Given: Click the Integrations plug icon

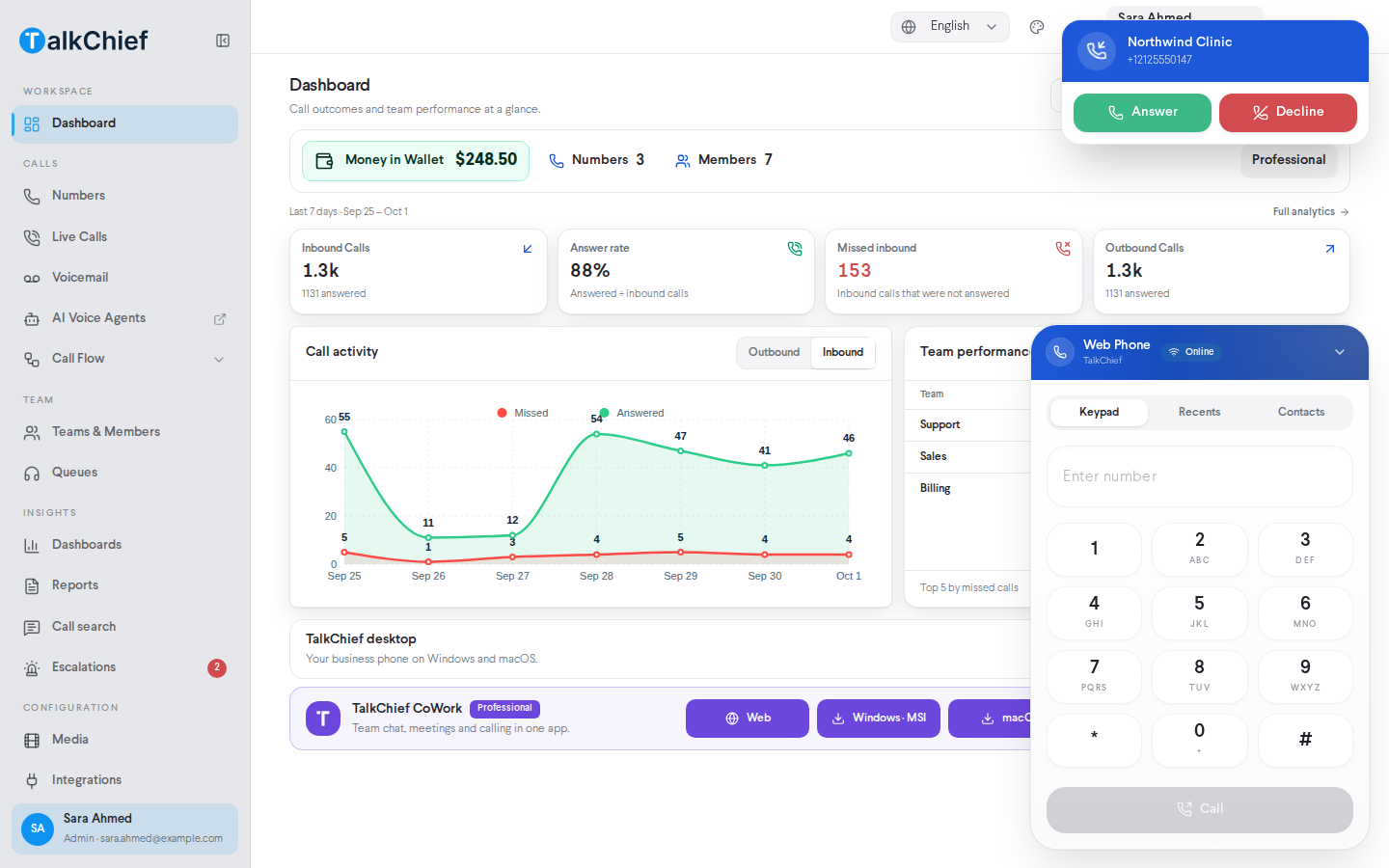Looking at the screenshot, I should pyautogui.click(x=32, y=780).
